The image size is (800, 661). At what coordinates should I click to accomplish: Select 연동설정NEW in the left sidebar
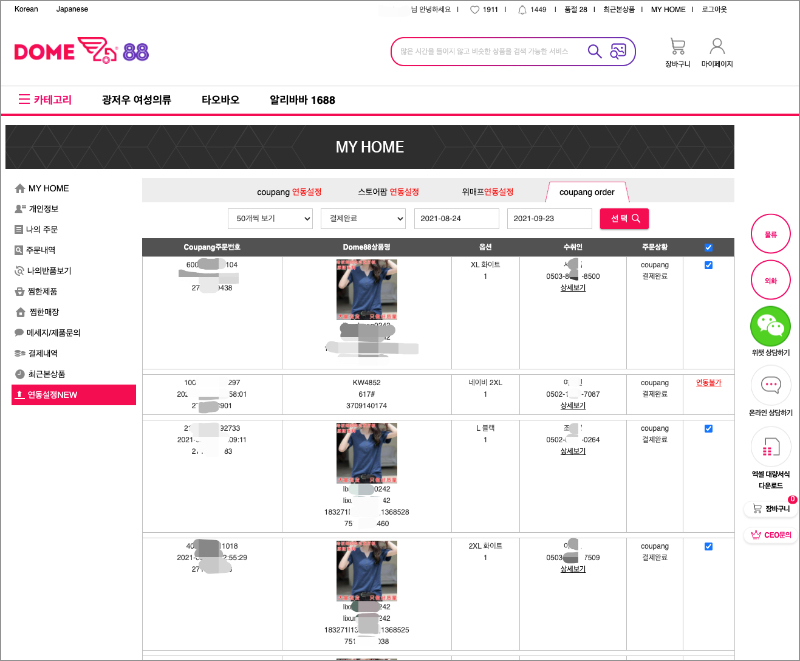[73, 395]
